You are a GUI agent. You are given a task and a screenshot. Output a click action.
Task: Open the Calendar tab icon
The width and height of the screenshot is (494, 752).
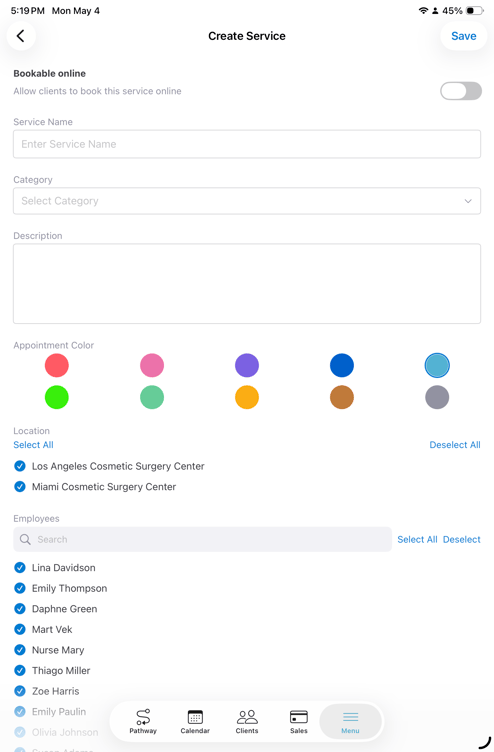coord(195,717)
